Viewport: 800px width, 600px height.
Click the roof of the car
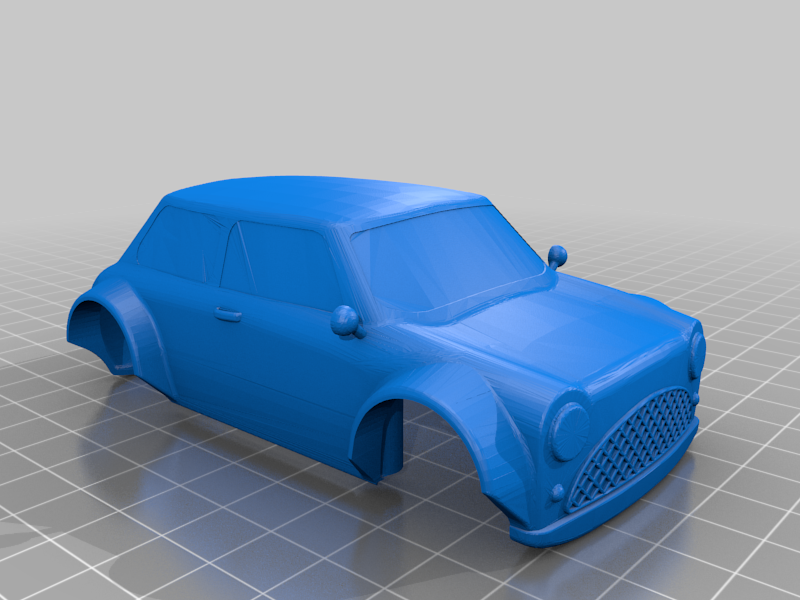pyautogui.click(x=300, y=198)
